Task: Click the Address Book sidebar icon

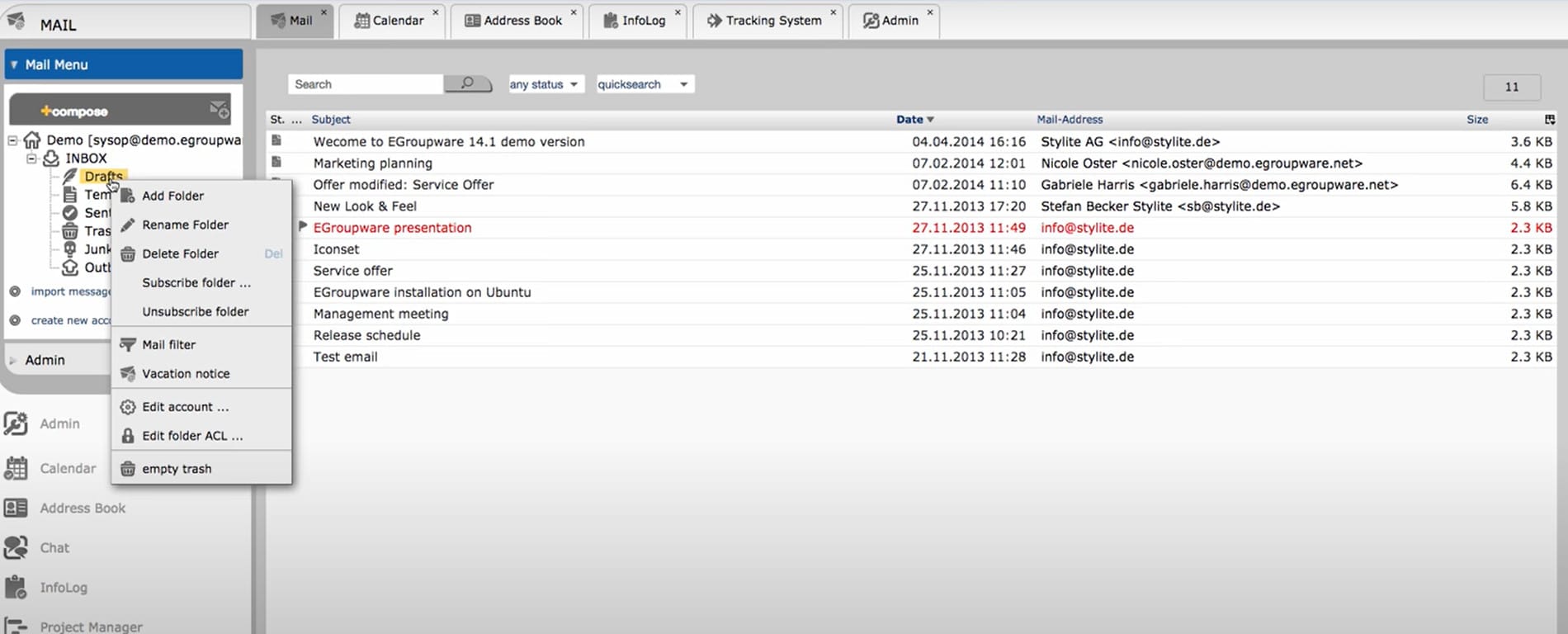Action: 16,508
